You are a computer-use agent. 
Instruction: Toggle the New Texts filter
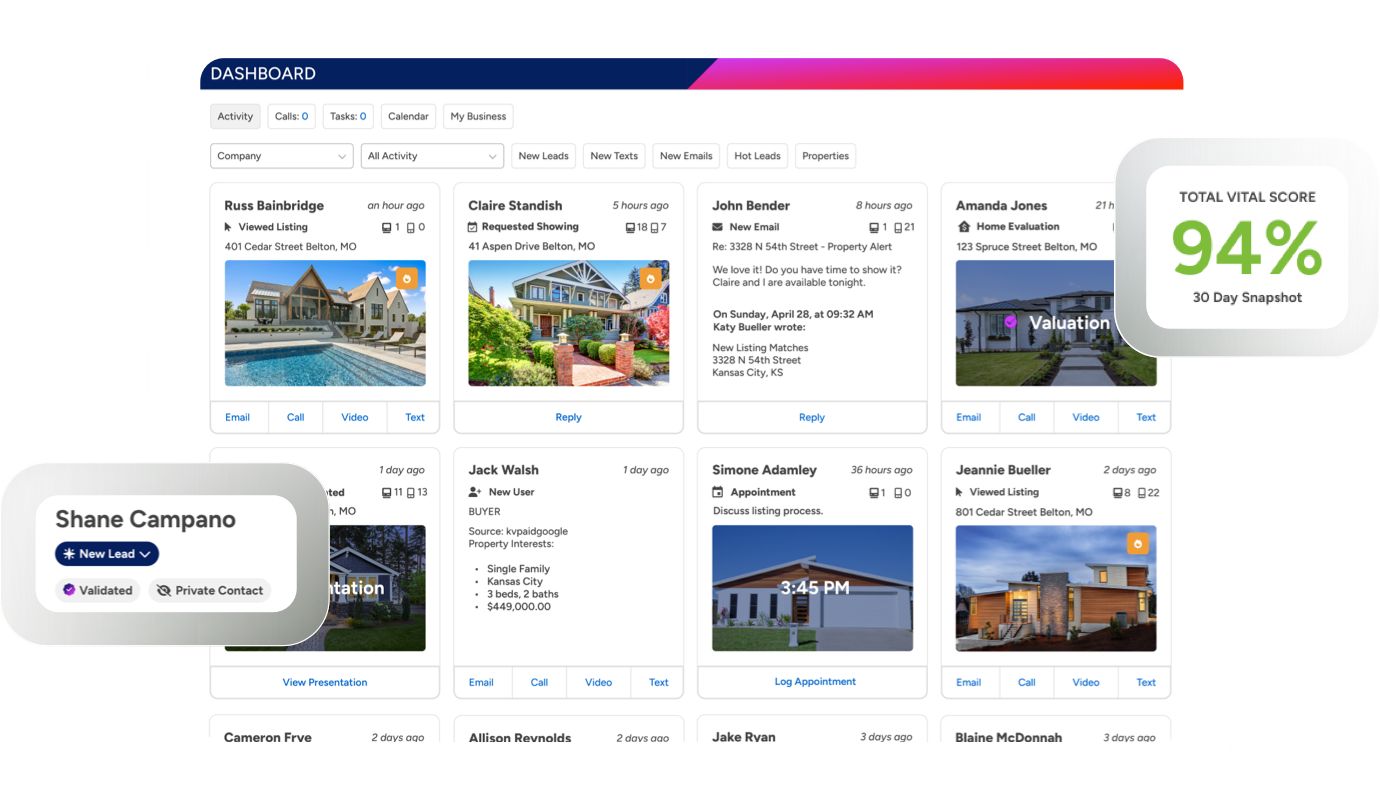(x=613, y=155)
